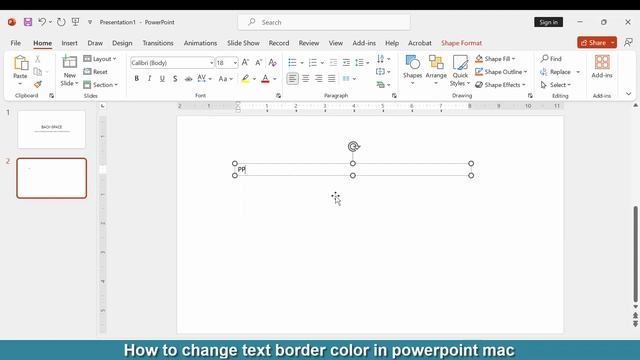Click the Redo icon
This screenshot has width=640, height=360.
(61, 22)
